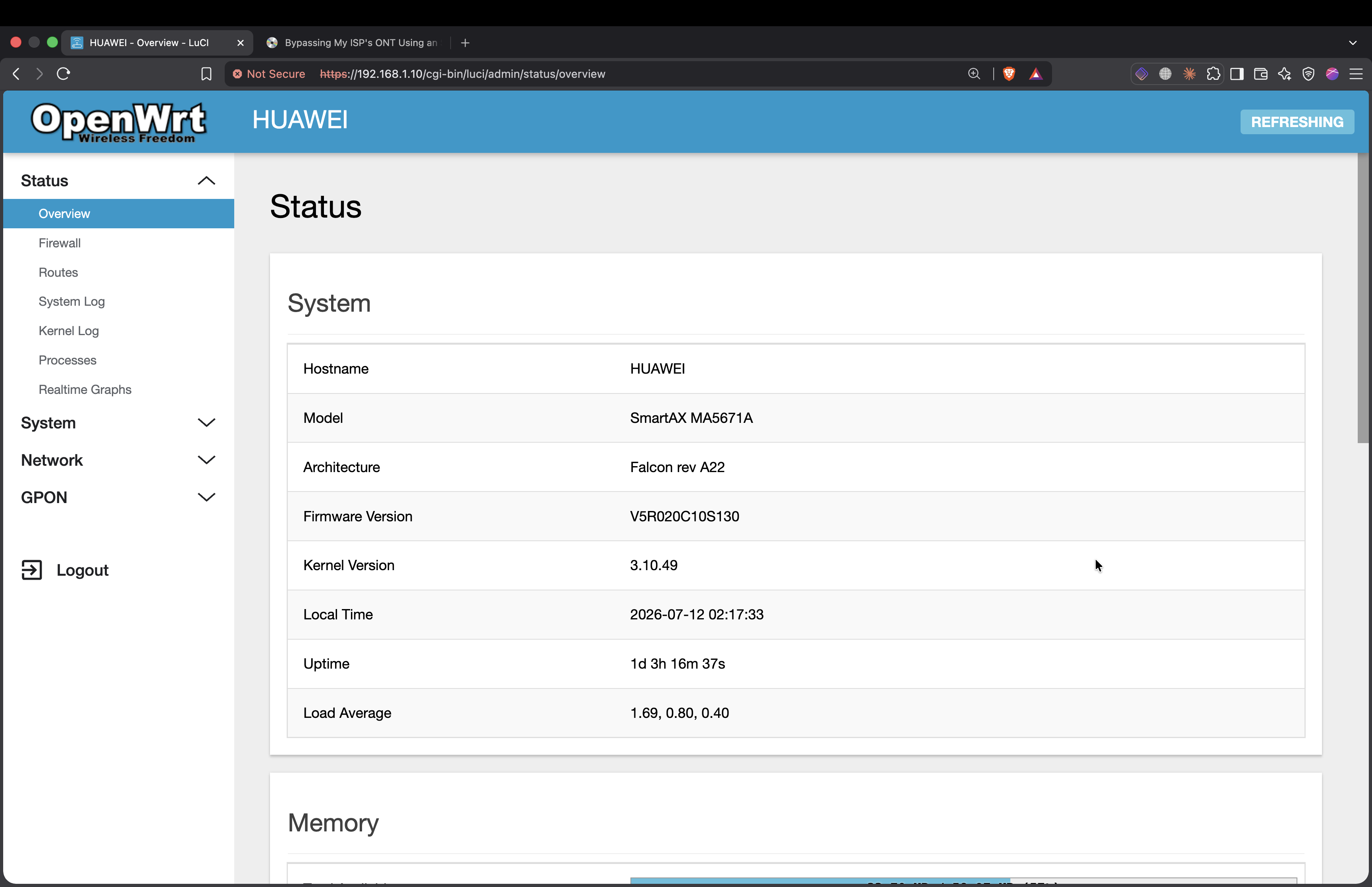Click the browser forward arrow

(39, 74)
